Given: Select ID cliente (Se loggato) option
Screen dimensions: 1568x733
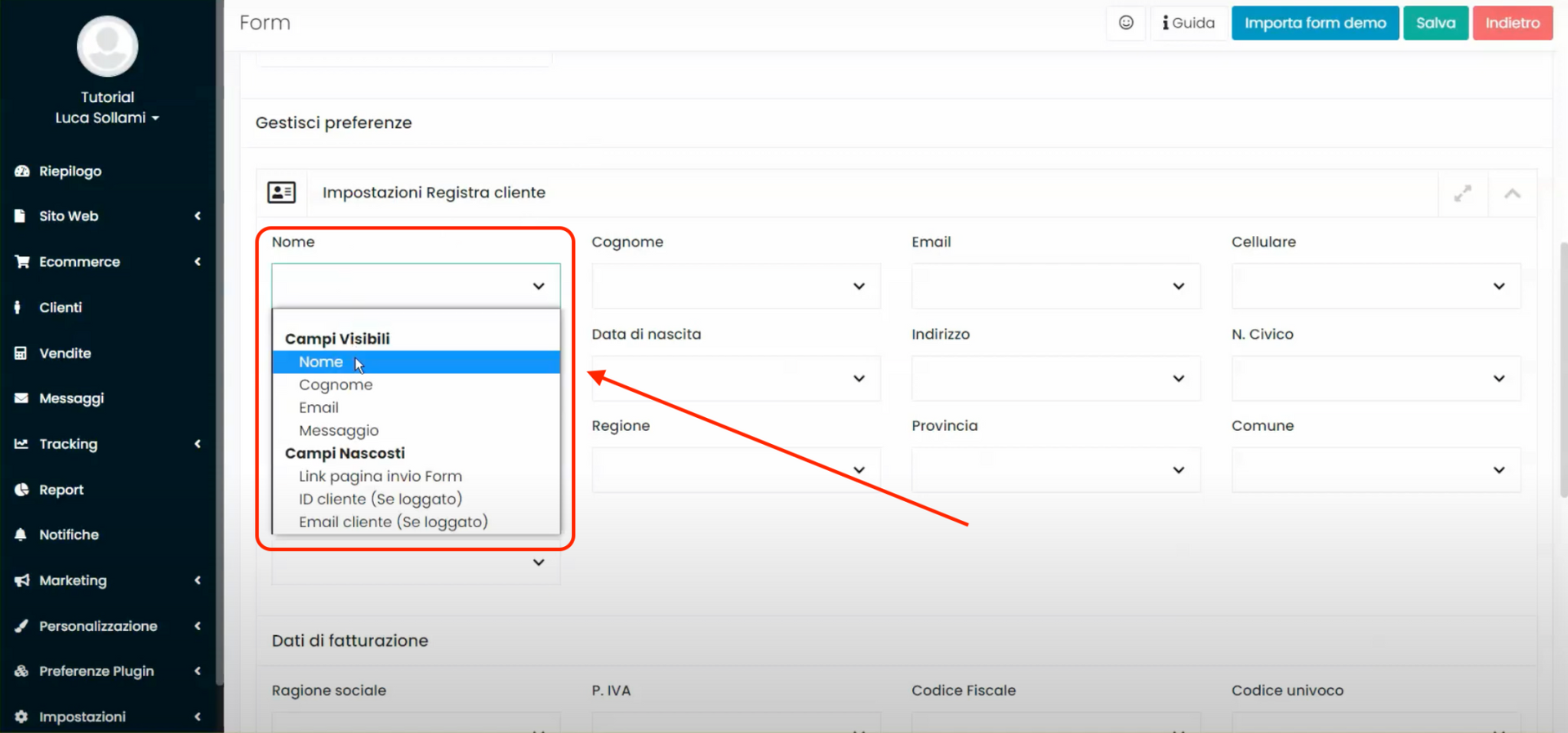Looking at the screenshot, I should click(x=416, y=499).
